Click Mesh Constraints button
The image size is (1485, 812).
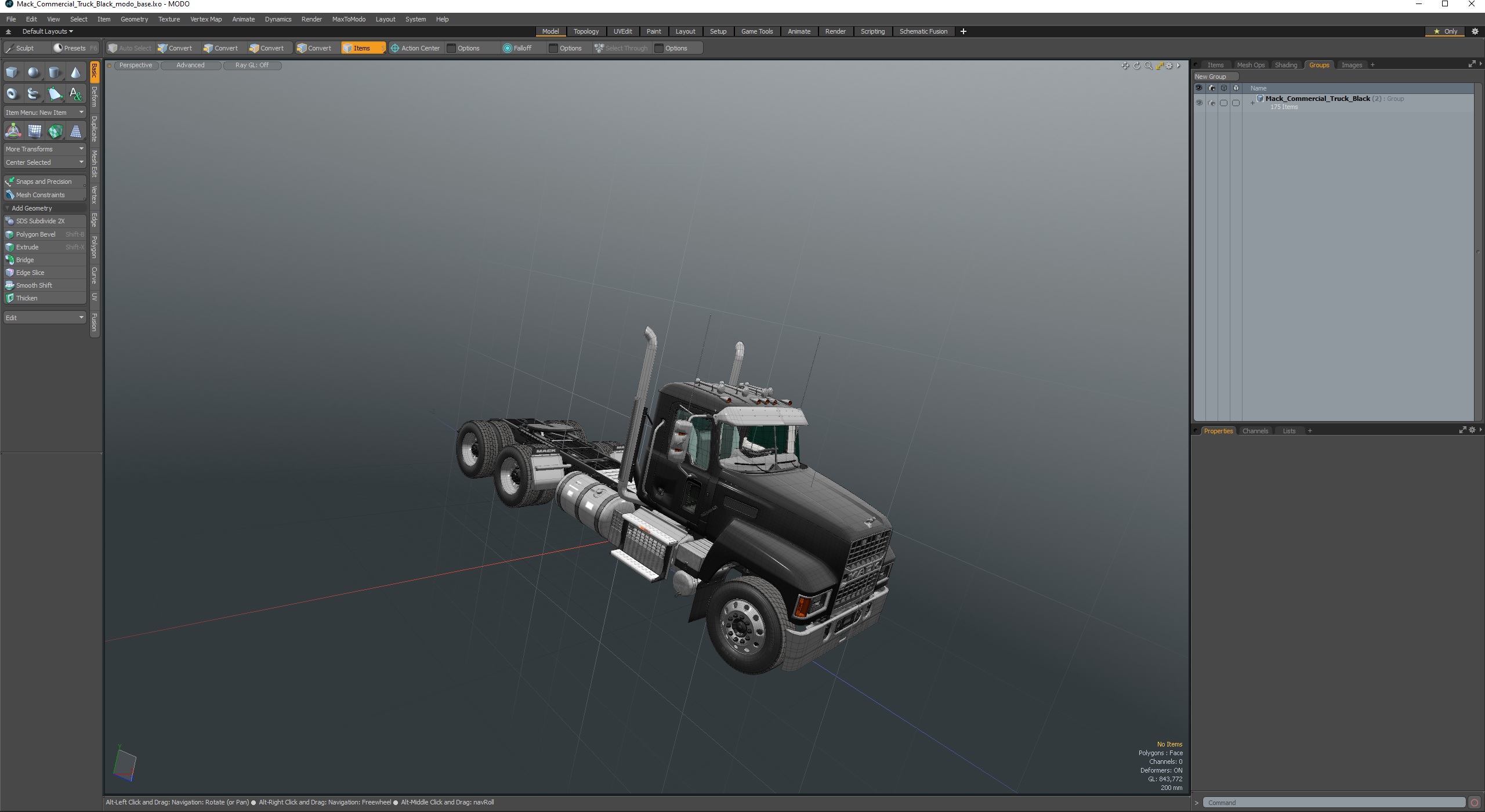pos(45,195)
